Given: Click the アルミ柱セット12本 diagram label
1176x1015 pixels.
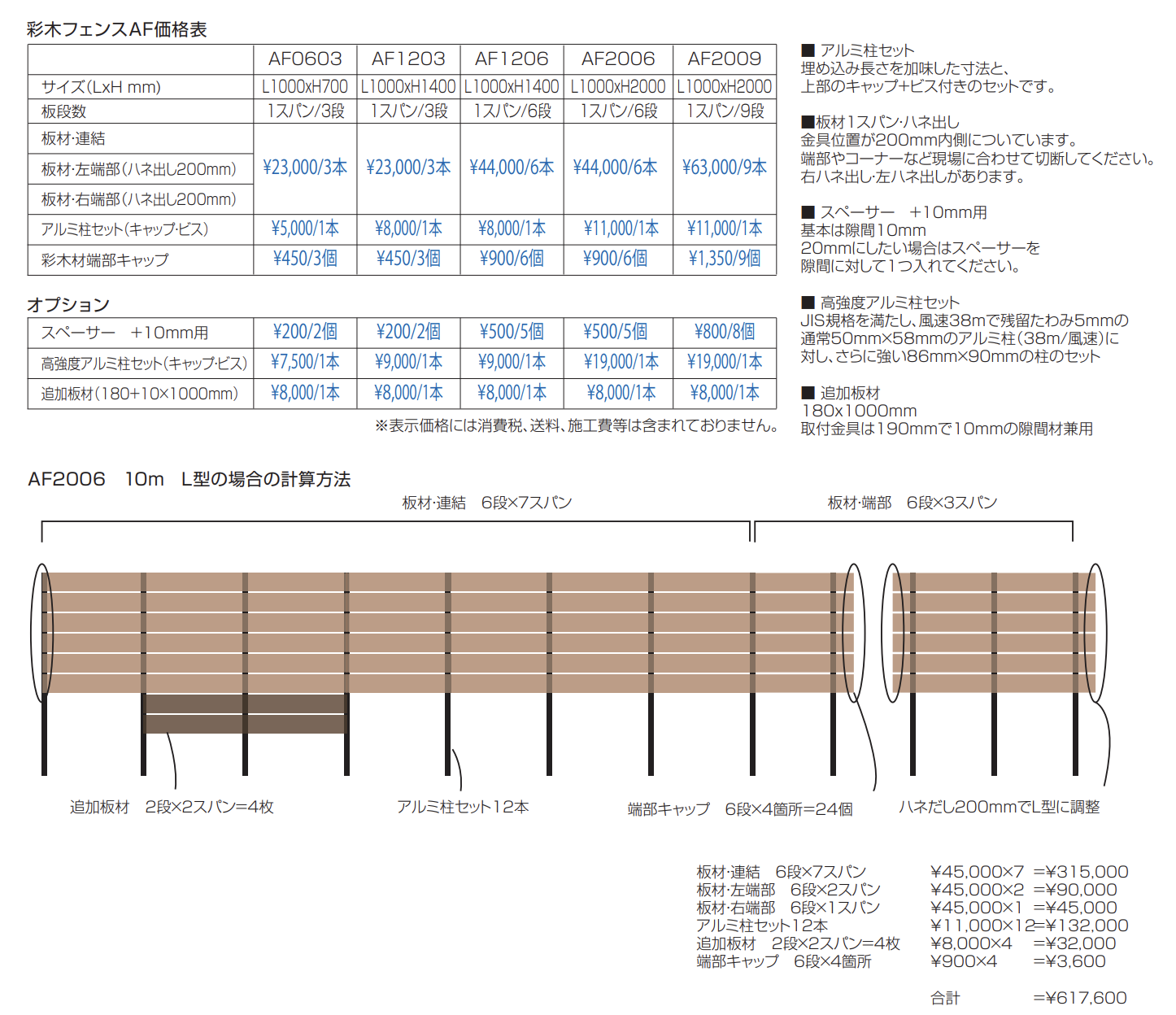Looking at the screenshot, I should click(x=463, y=807).
